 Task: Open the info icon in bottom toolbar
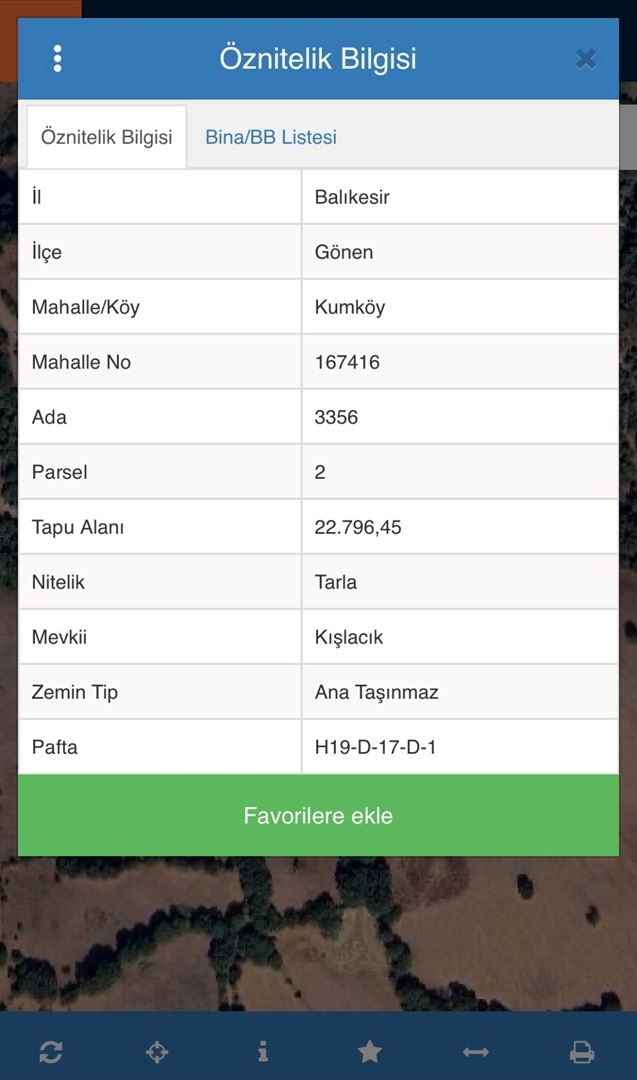pos(262,1051)
